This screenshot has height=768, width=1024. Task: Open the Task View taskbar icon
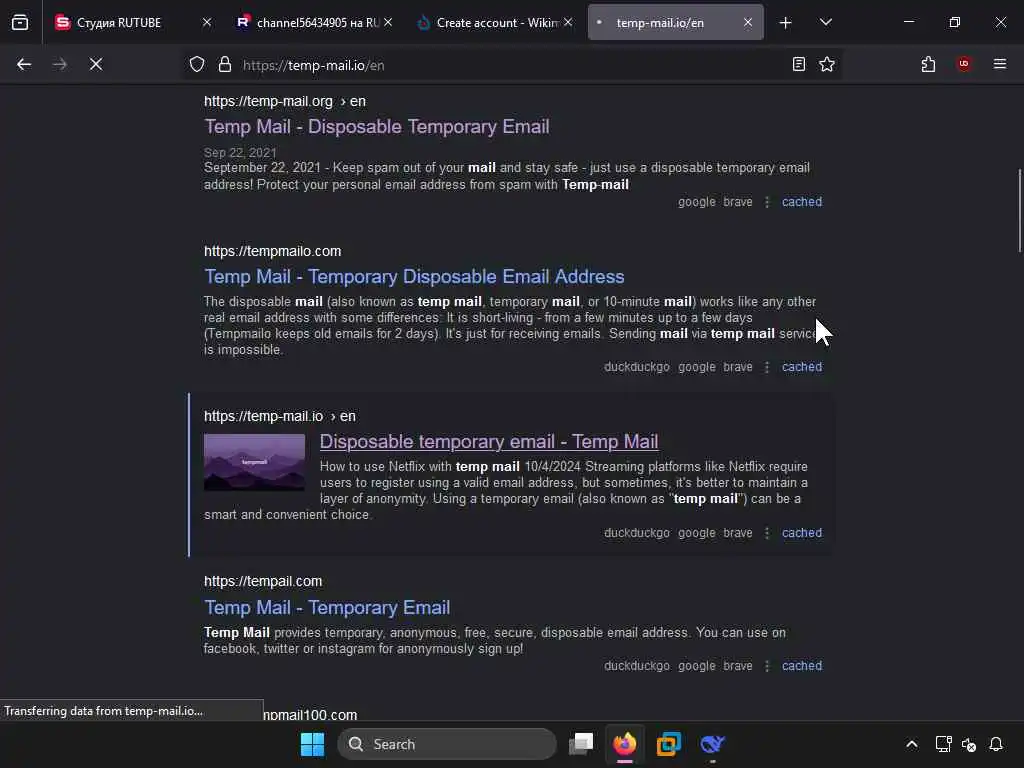(x=581, y=744)
